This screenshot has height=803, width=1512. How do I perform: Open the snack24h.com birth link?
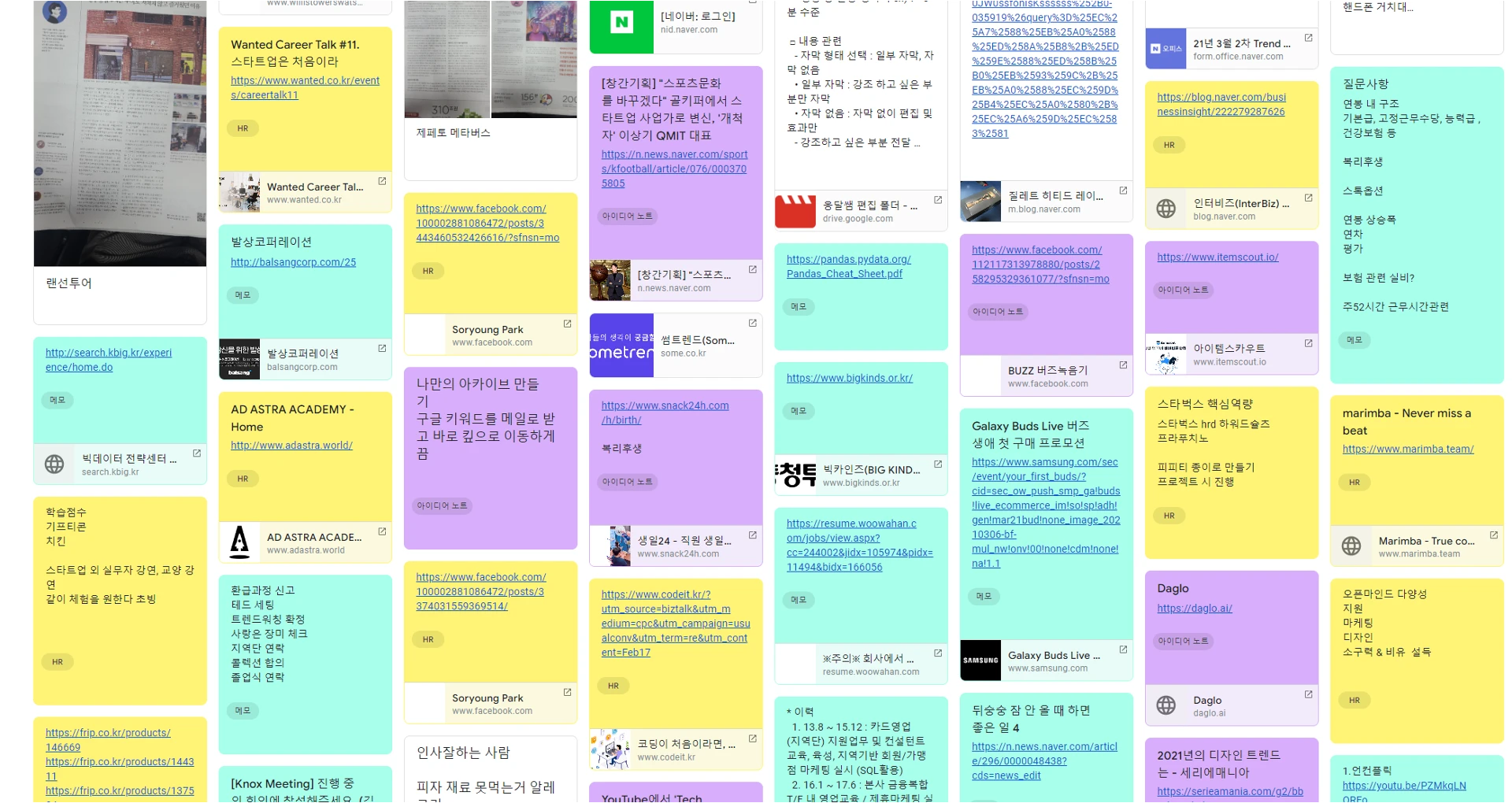coord(665,413)
